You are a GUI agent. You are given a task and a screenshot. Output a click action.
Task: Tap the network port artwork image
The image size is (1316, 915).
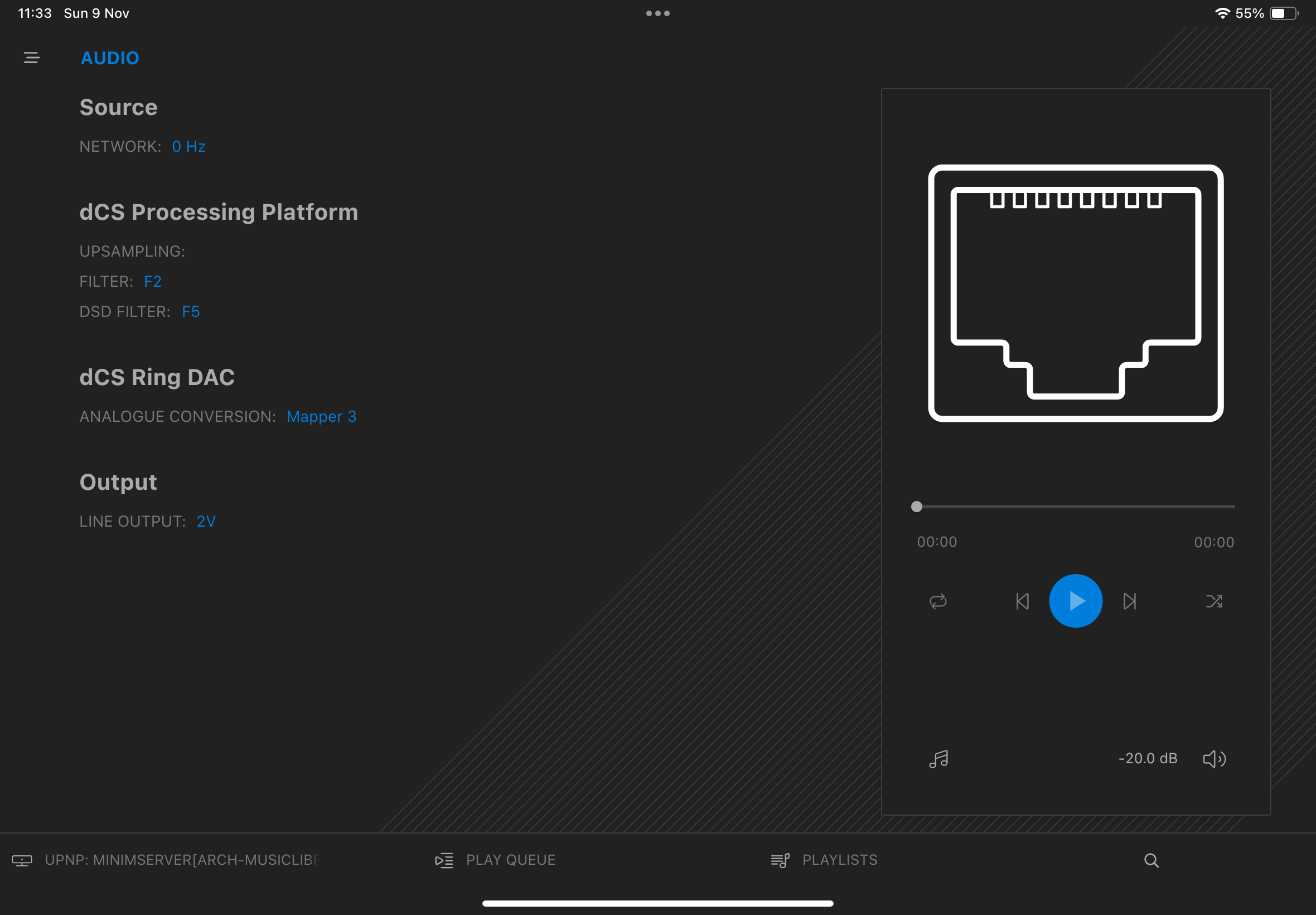[1075, 293]
